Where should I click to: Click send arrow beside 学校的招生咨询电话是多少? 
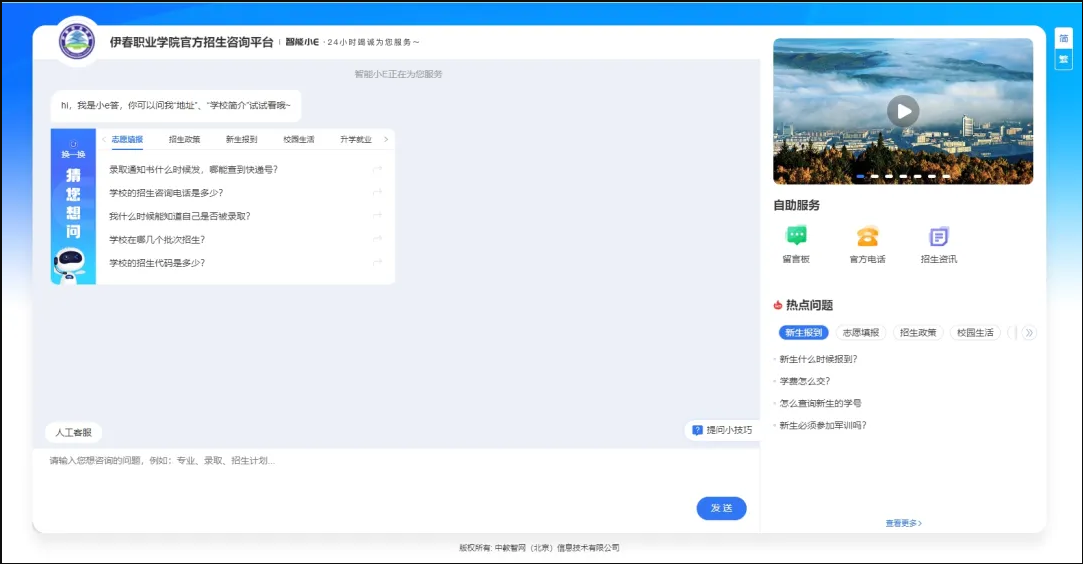(377, 193)
